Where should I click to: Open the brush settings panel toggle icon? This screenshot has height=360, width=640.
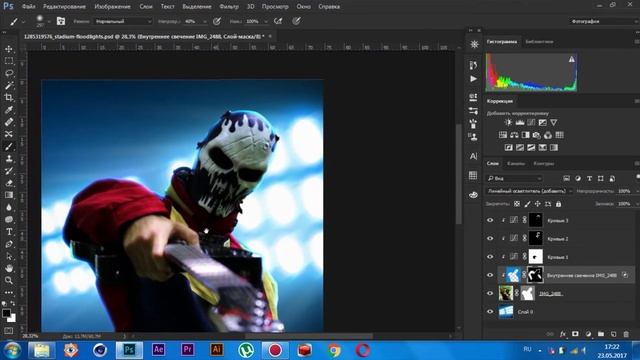[61, 21]
